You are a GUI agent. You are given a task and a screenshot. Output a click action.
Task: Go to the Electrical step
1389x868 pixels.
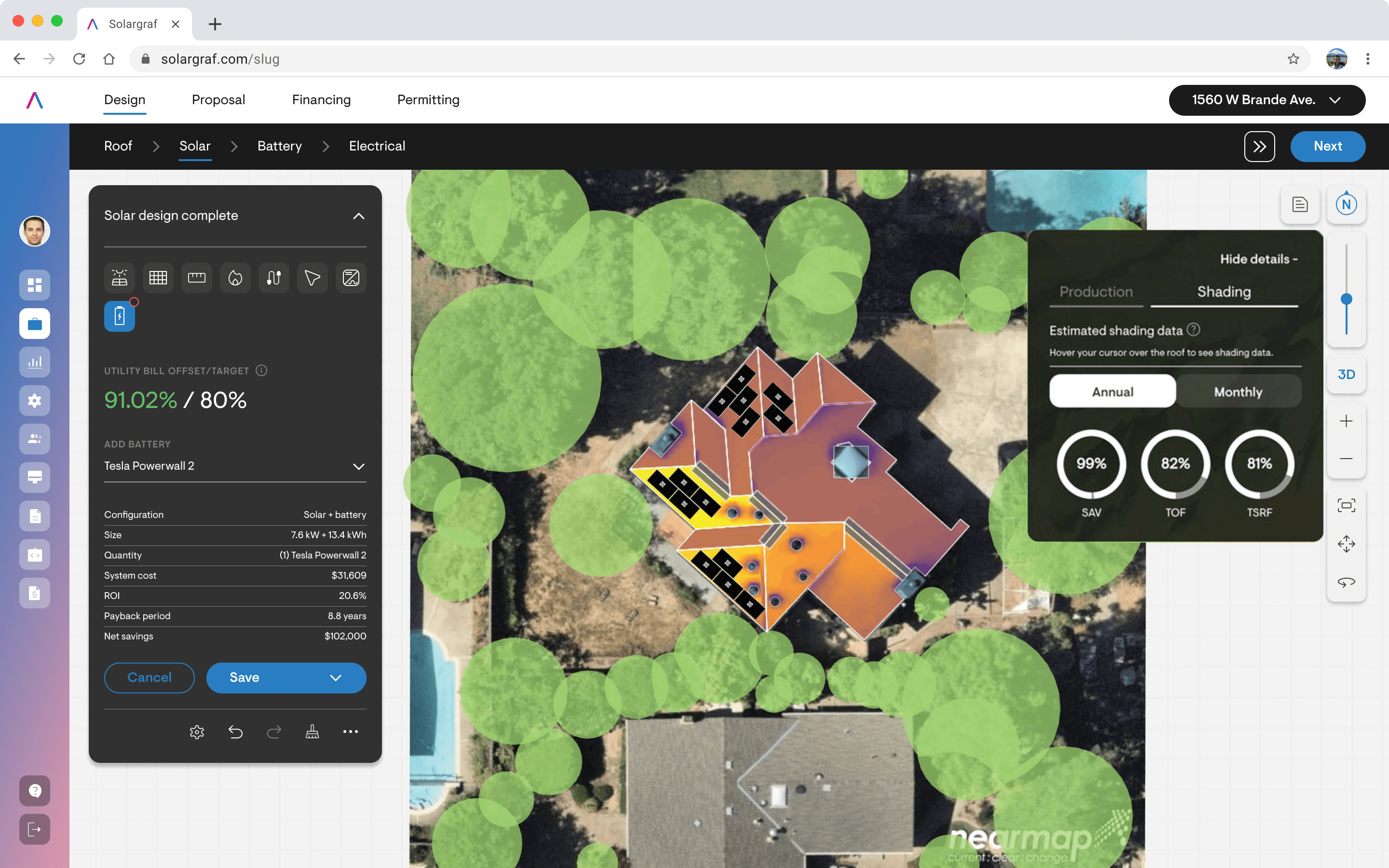(x=377, y=146)
